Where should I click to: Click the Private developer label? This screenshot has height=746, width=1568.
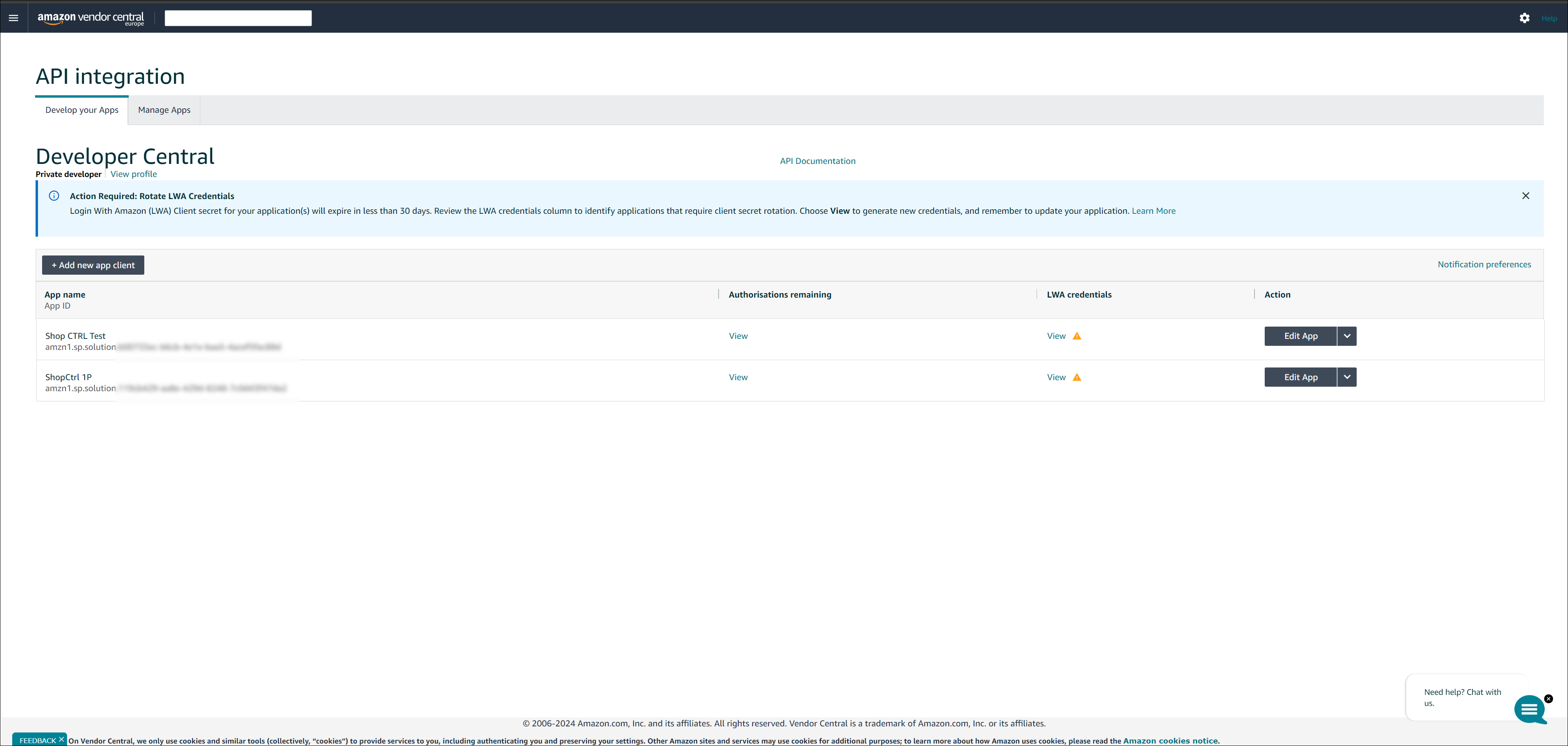[x=68, y=174]
